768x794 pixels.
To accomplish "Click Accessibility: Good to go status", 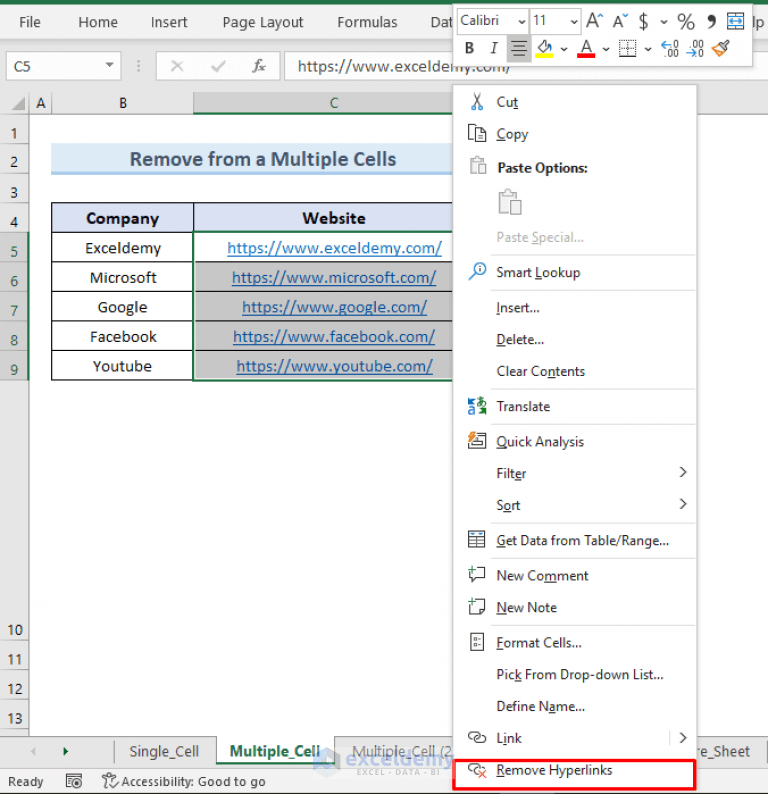I will (184, 781).
